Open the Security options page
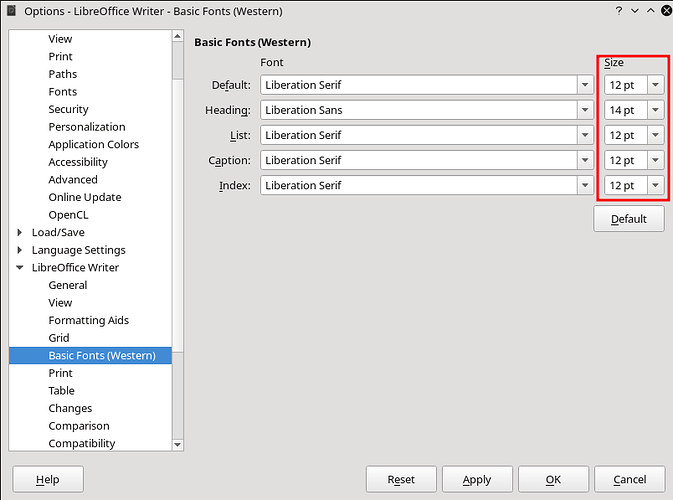The height and width of the screenshot is (500, 673). (x=68, y=109)
